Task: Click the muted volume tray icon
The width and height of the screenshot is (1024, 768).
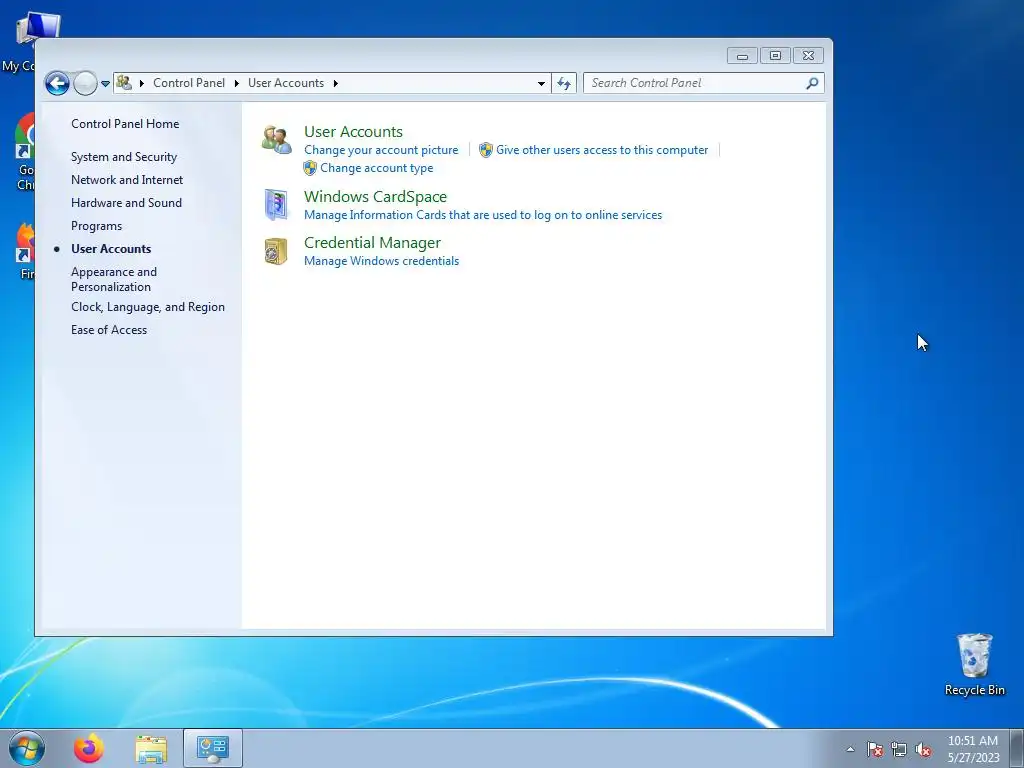Action: coord(923,749)
